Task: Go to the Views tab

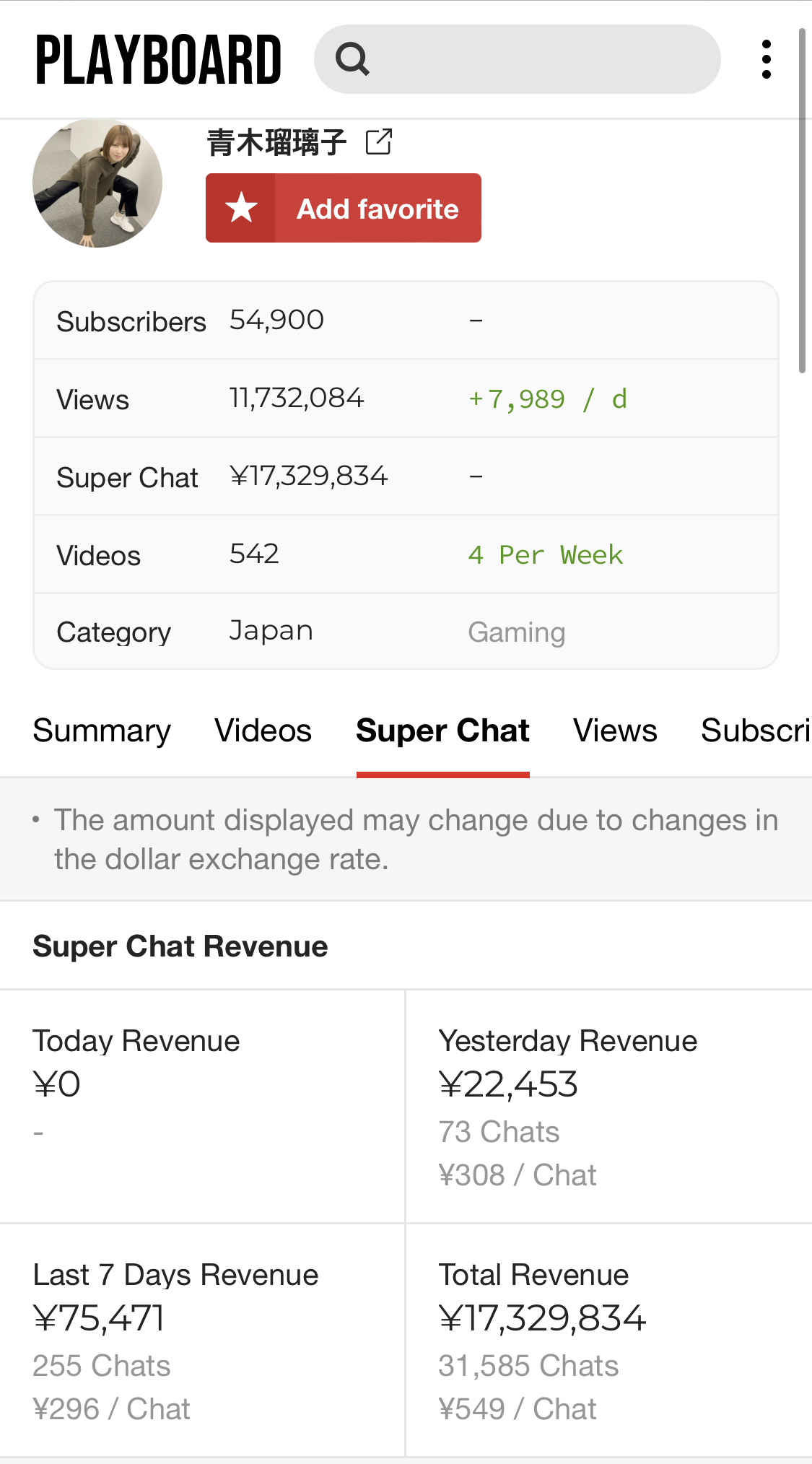Action: coord(615,731)
